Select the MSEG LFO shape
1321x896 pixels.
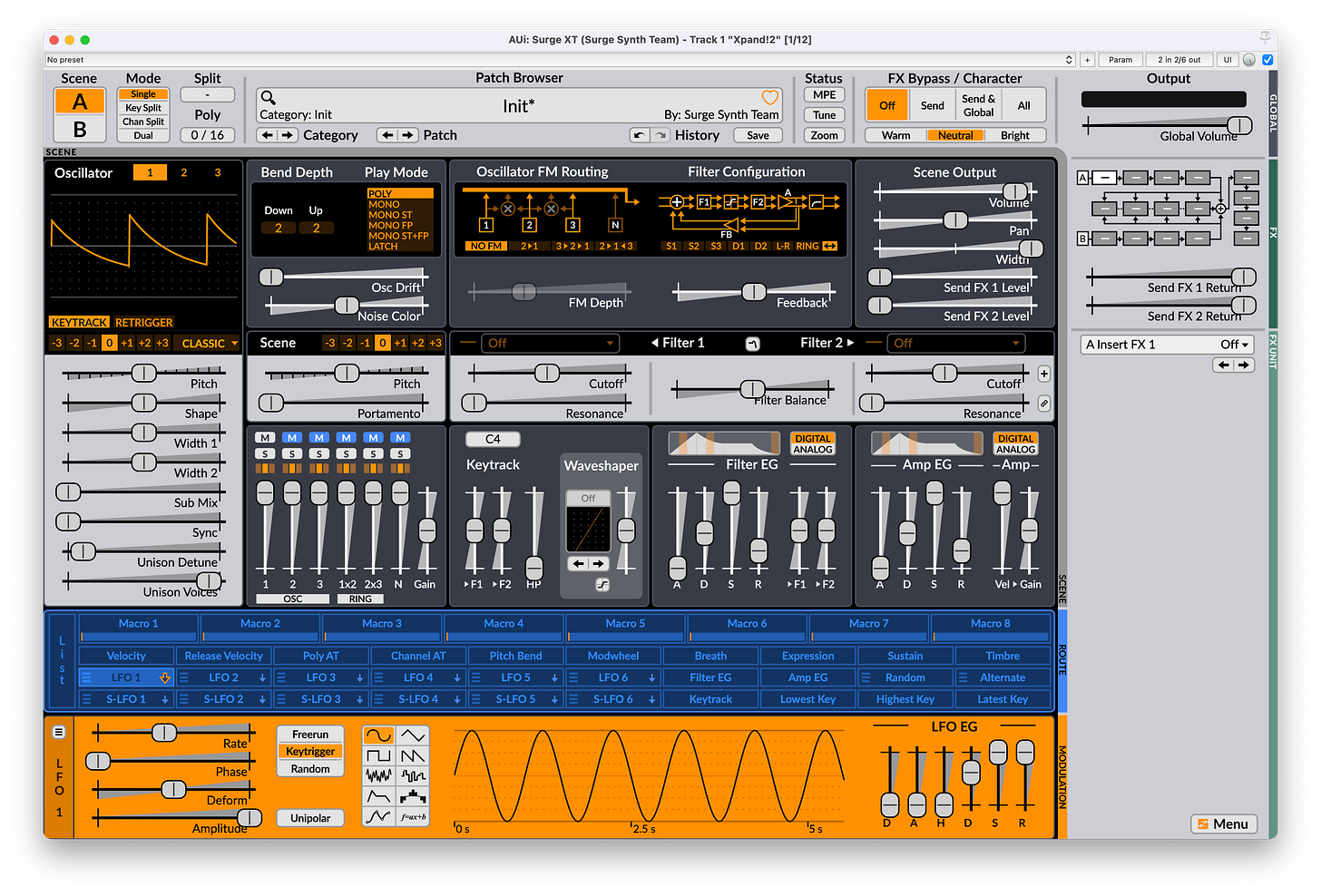[378, 817]
